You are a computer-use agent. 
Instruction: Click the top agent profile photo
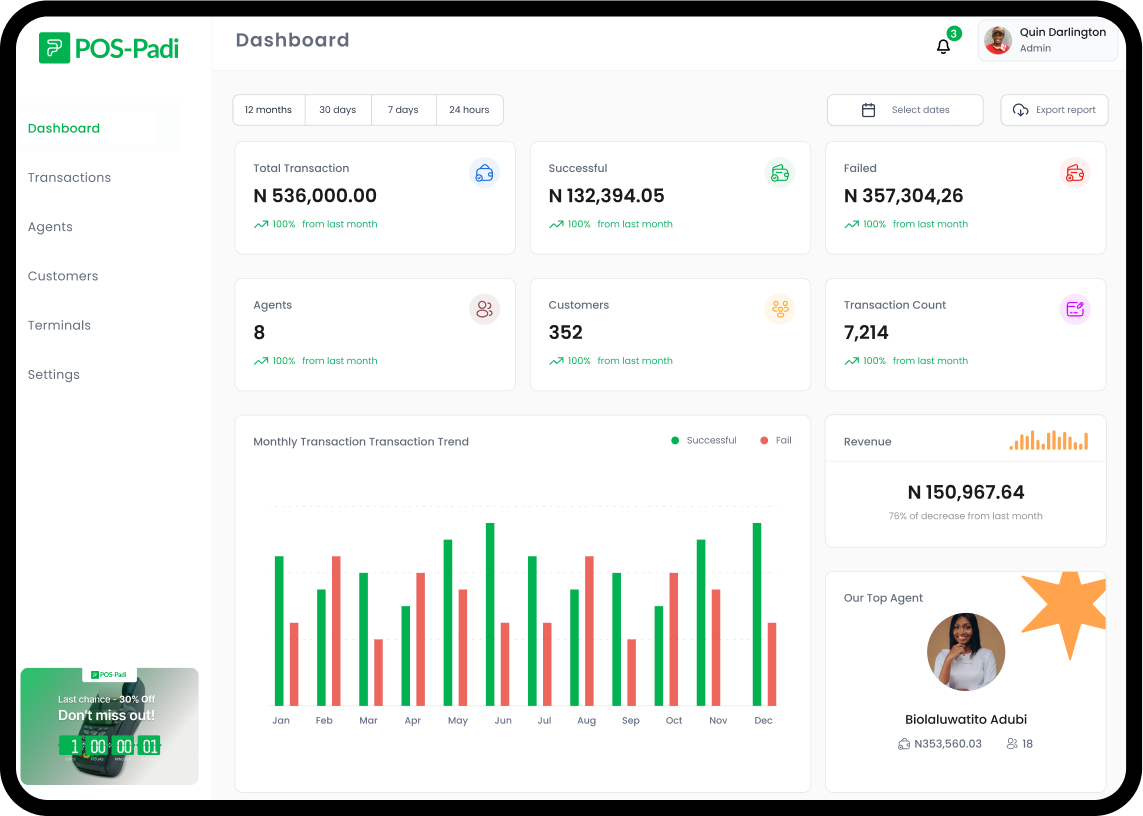(965, 652)
